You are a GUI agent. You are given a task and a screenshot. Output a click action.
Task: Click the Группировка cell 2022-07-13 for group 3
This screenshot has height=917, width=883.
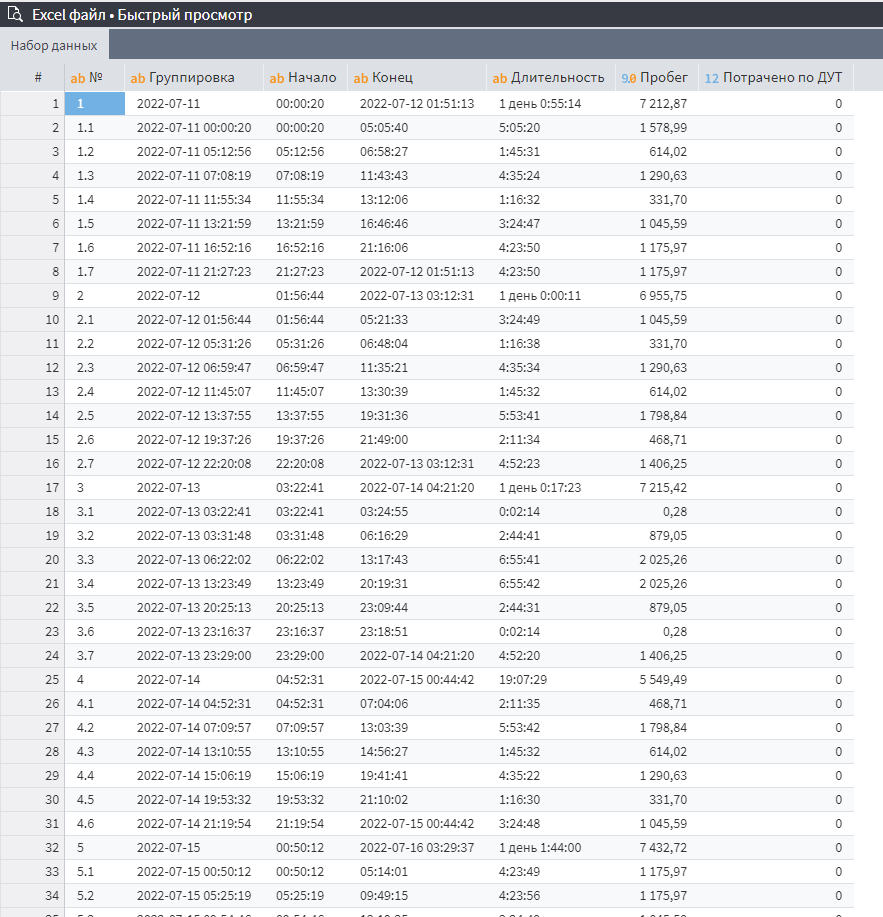tap(168, 487)
